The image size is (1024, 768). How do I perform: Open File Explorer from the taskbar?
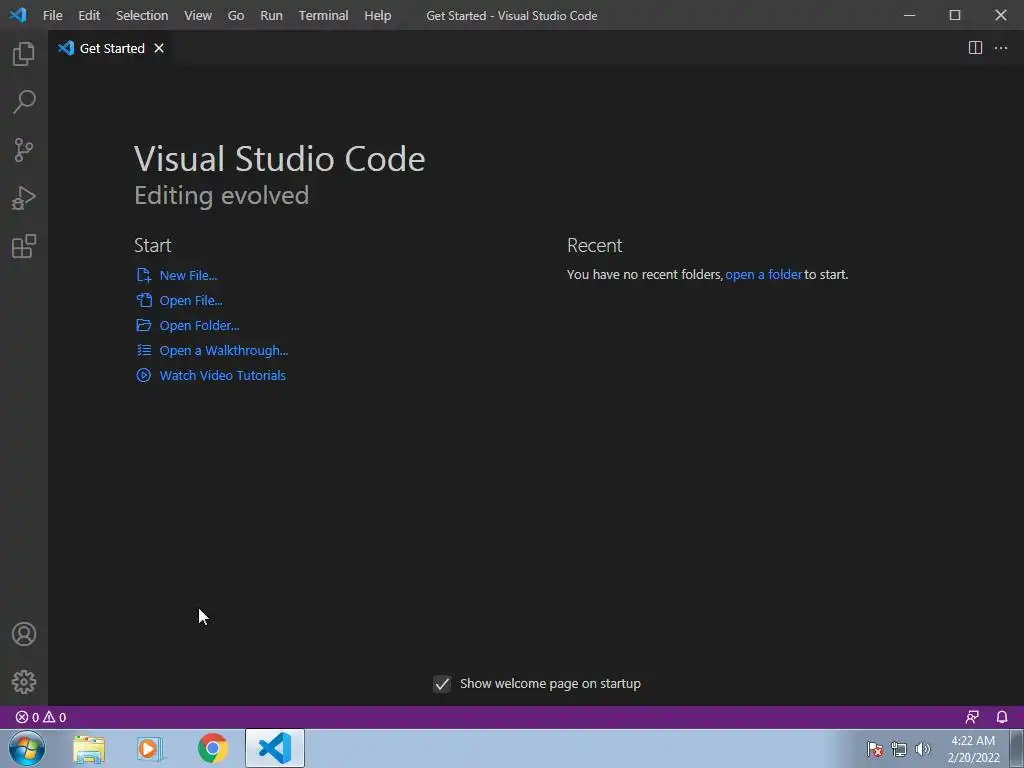click(89, 749)
